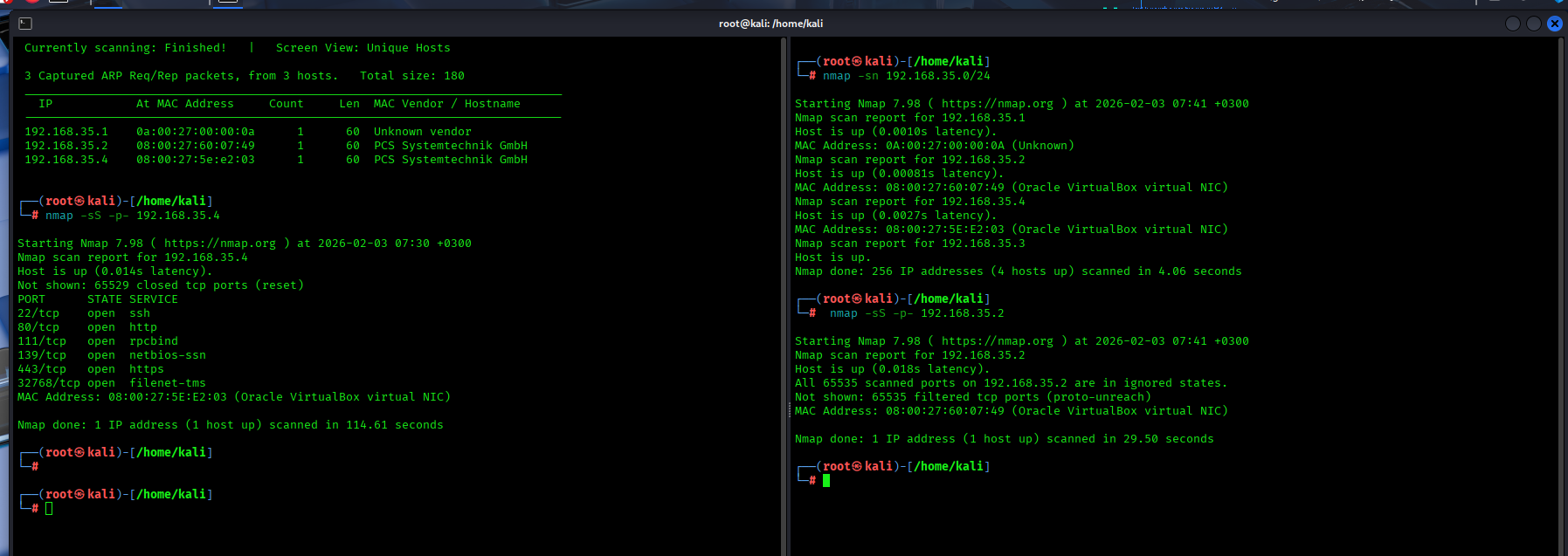Maximize the root@kali terminal window
The width and height of the screenshot is (1568, 556).
point(1534,24)
